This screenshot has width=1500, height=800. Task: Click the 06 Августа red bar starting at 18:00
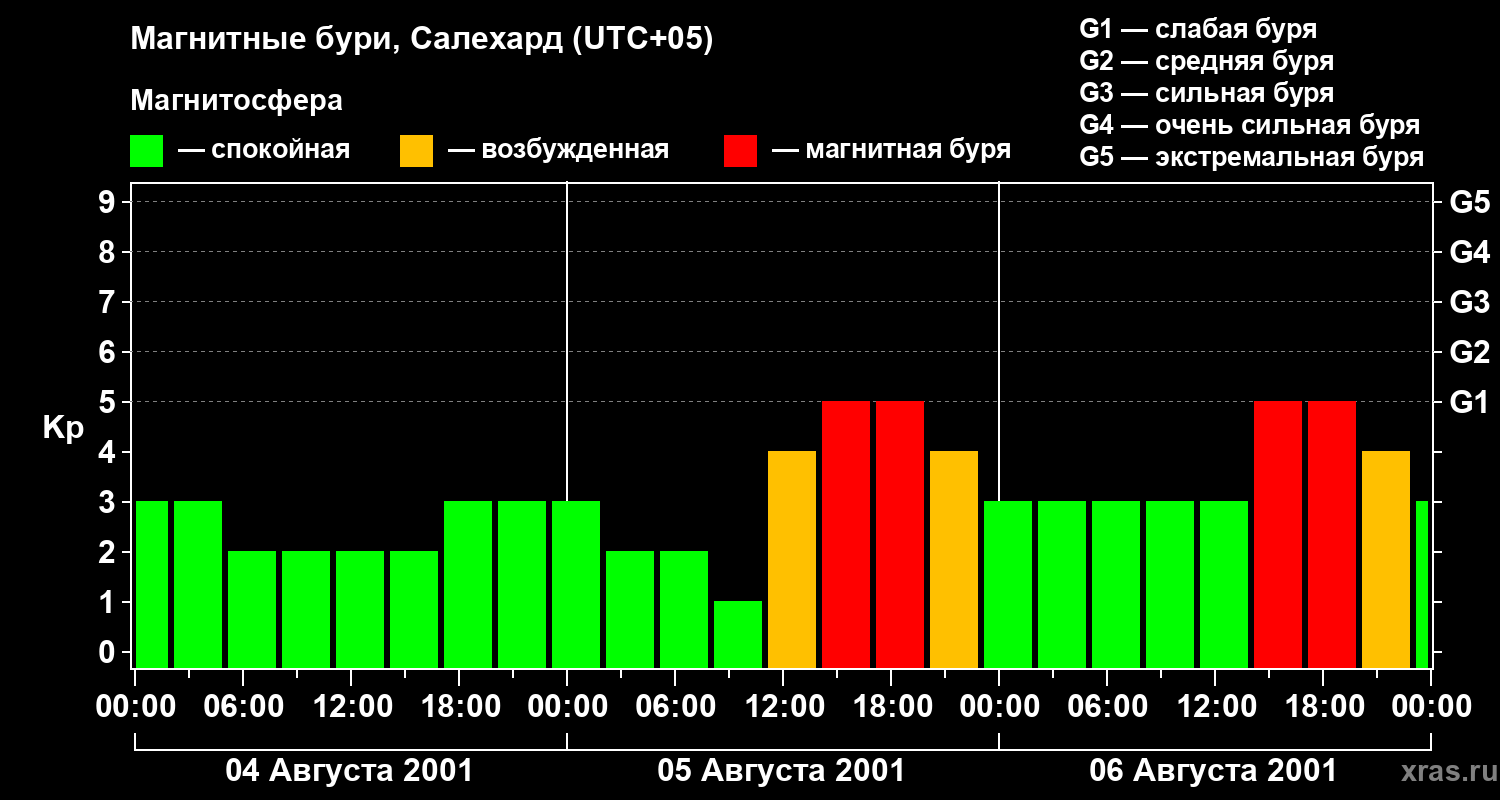(1332, 535)
